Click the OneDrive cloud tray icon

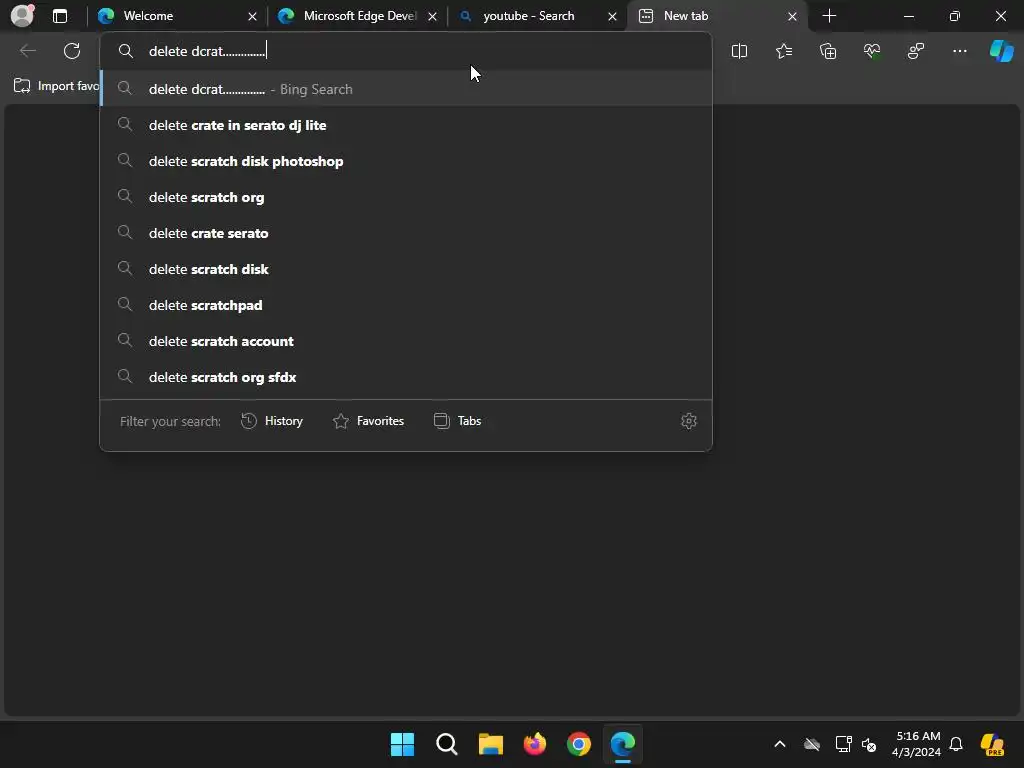coord(812,744)
